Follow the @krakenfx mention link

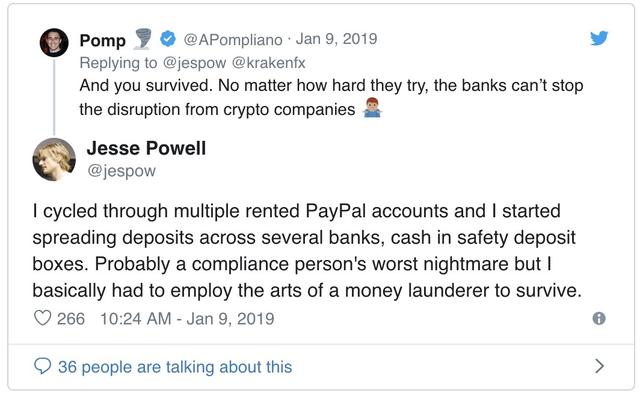tap(269, 63)
